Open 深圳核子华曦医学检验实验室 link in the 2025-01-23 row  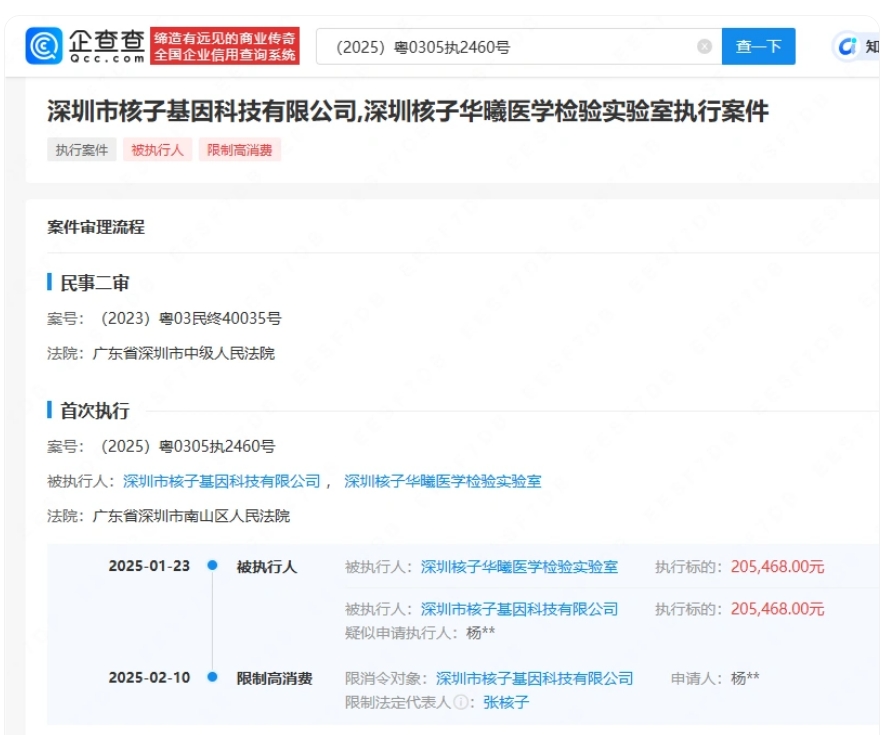[x=519, y=567]
